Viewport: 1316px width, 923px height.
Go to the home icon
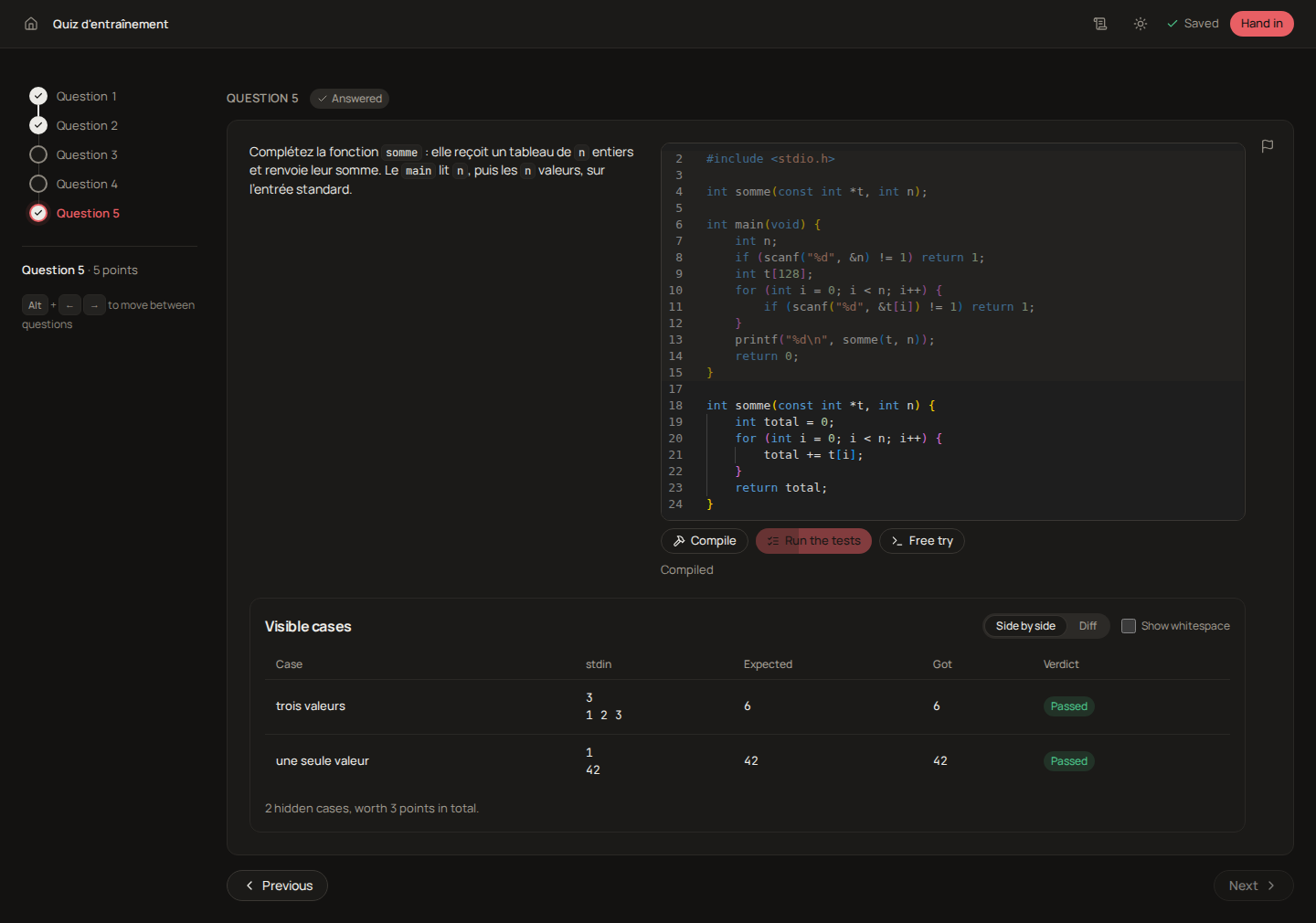[31, 24]
